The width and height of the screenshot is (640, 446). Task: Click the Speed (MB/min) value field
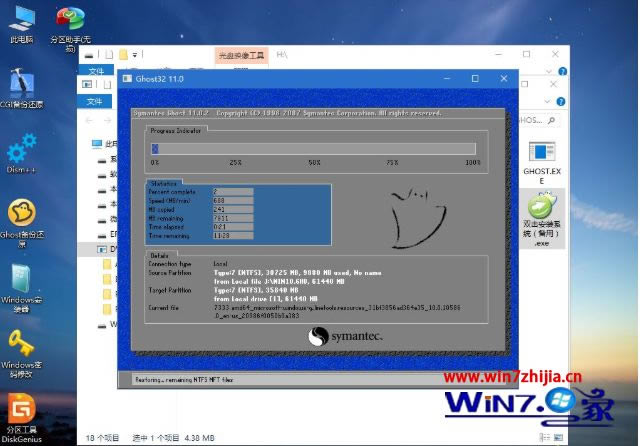233,201
